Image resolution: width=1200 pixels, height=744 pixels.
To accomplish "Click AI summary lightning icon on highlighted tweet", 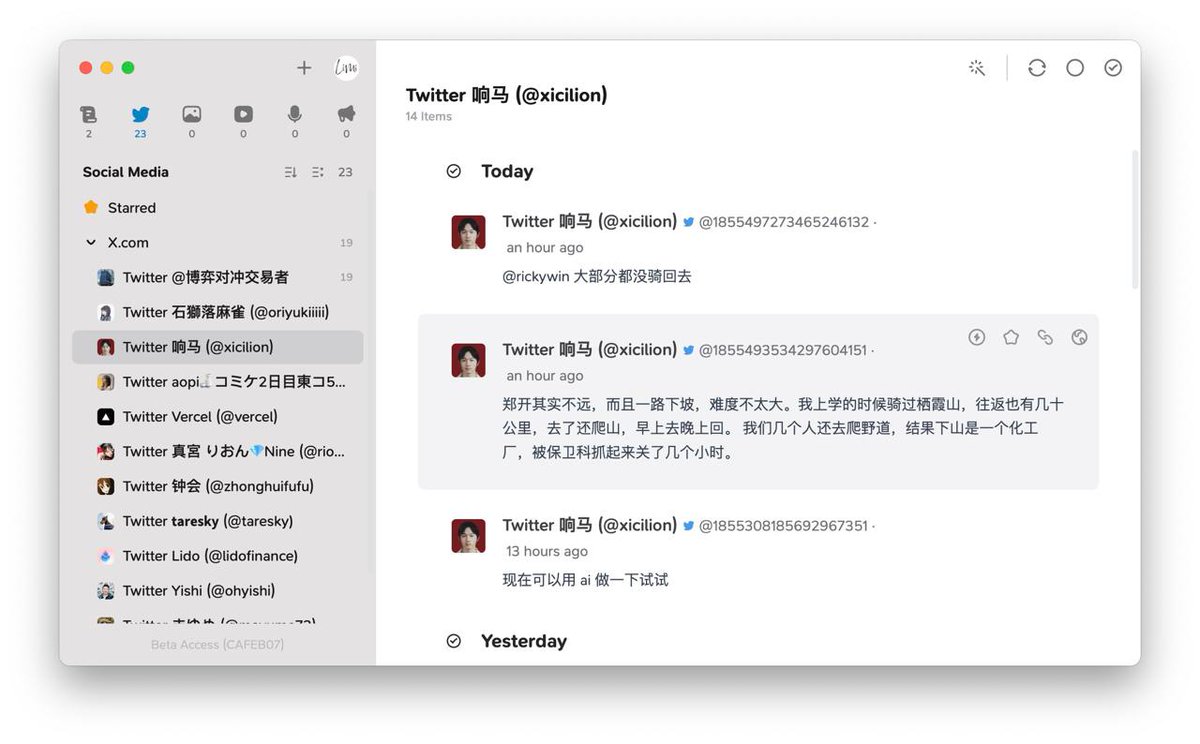I will pyautogui.click(x=977, y=338).
